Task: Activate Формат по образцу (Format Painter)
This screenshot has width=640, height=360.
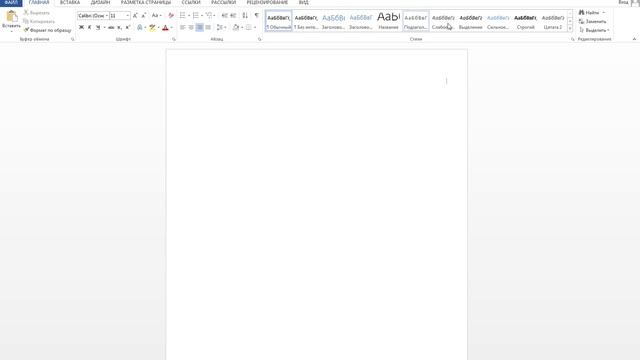Action: pos(47,30)
